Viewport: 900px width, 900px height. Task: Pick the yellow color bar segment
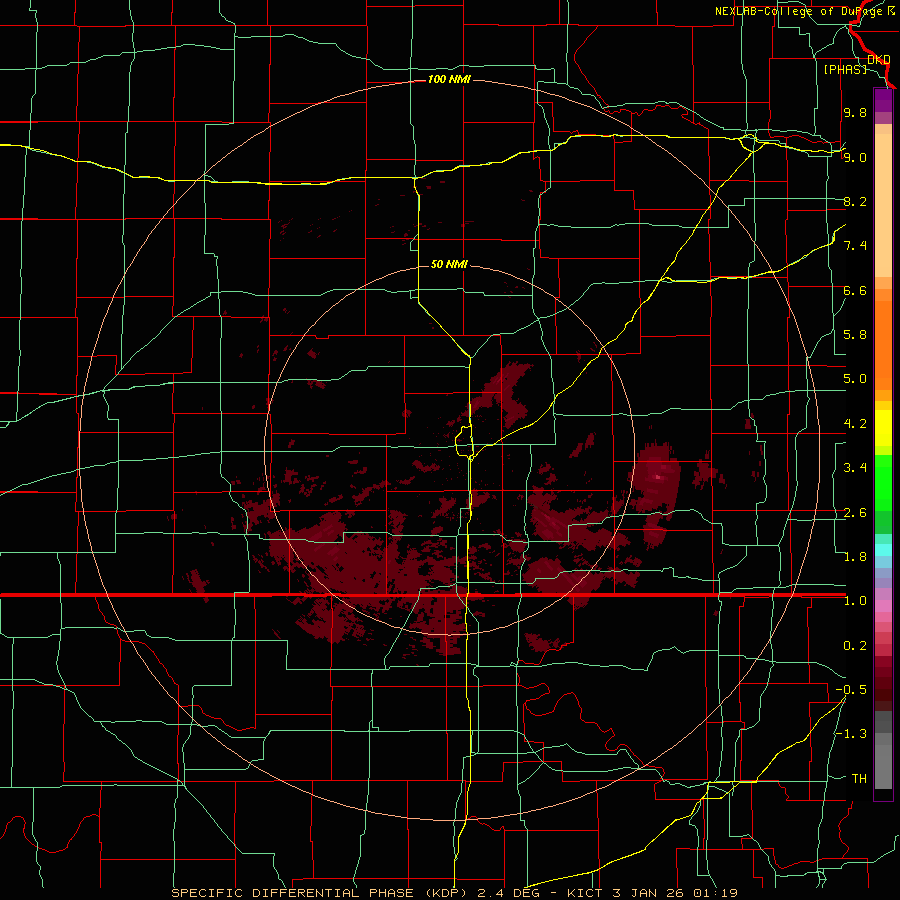883,428
